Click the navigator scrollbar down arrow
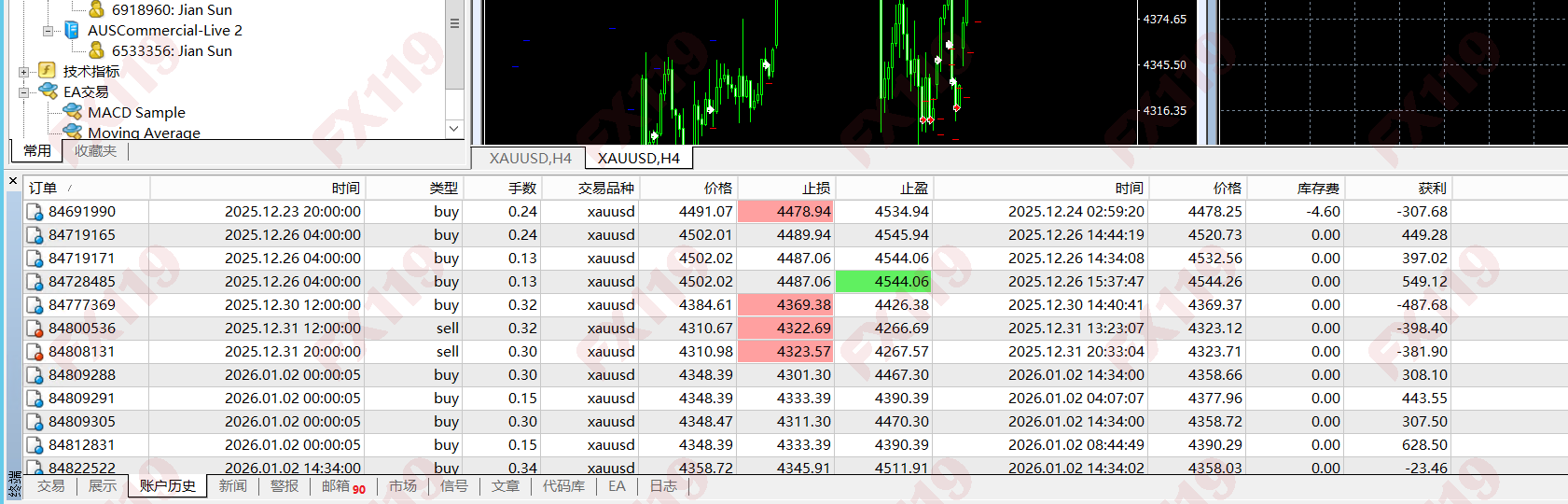This screenshot has width=1568, height=504. 454,129
